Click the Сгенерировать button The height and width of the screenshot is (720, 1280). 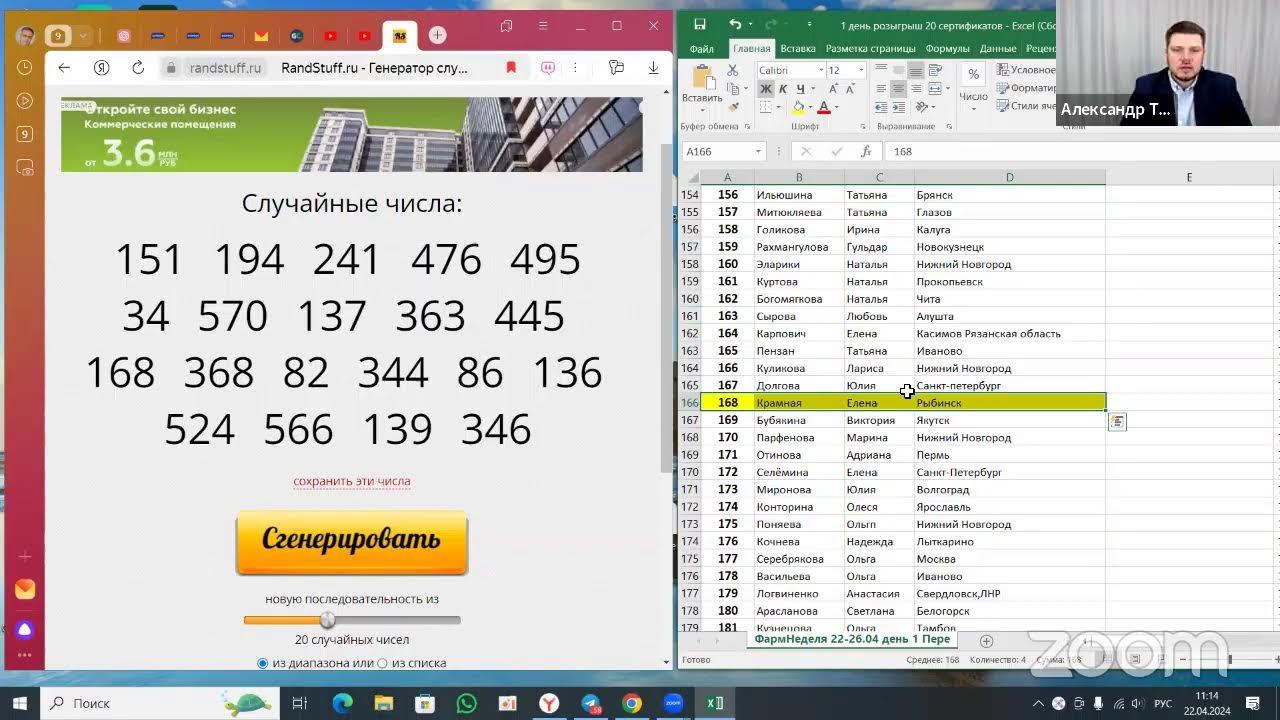(x=352, y=542)
